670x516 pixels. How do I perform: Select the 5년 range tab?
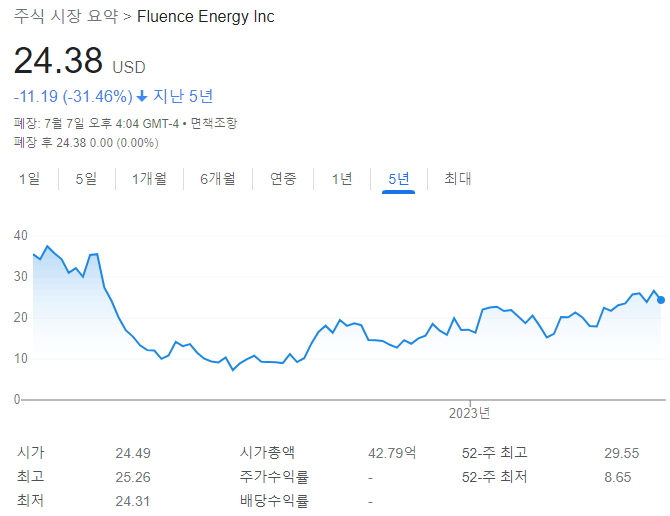(399, 179)
